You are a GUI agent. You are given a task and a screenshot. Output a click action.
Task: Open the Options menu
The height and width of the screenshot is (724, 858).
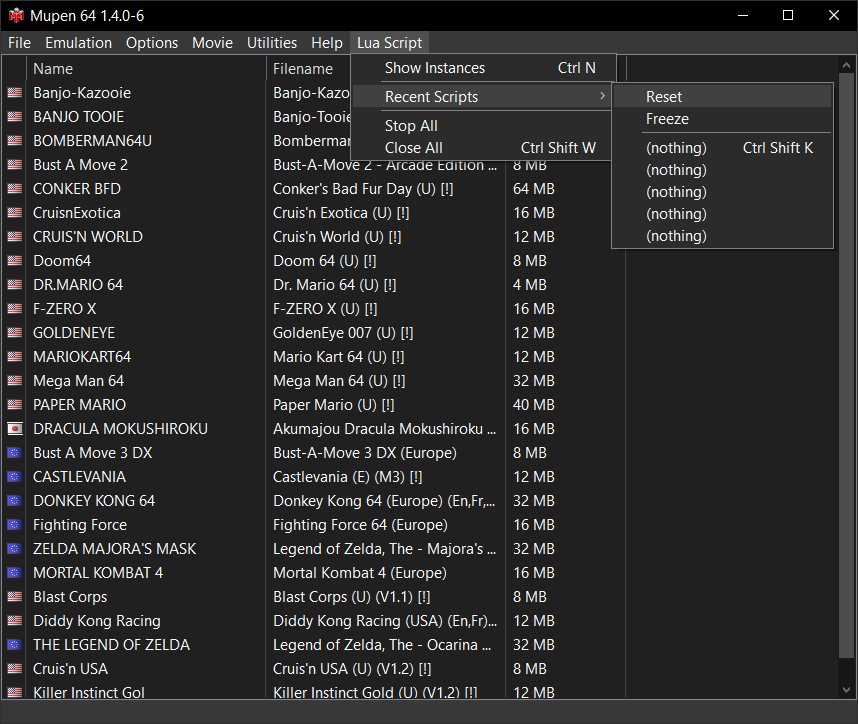[x=152, y=43]
